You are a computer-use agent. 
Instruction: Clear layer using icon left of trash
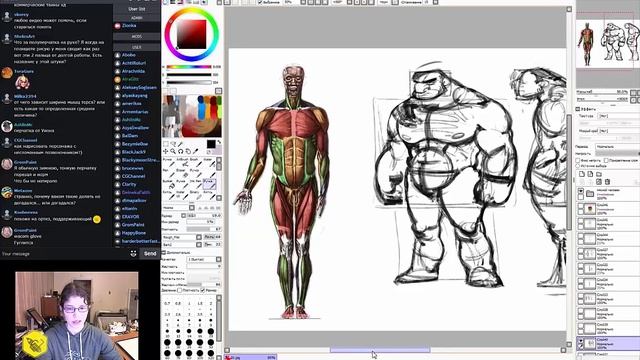click(599, 182)
